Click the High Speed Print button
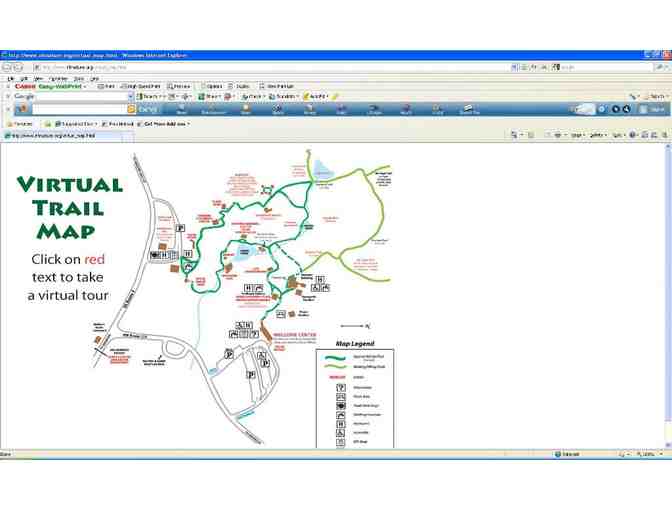672x510 pixels. pos(144,87)
